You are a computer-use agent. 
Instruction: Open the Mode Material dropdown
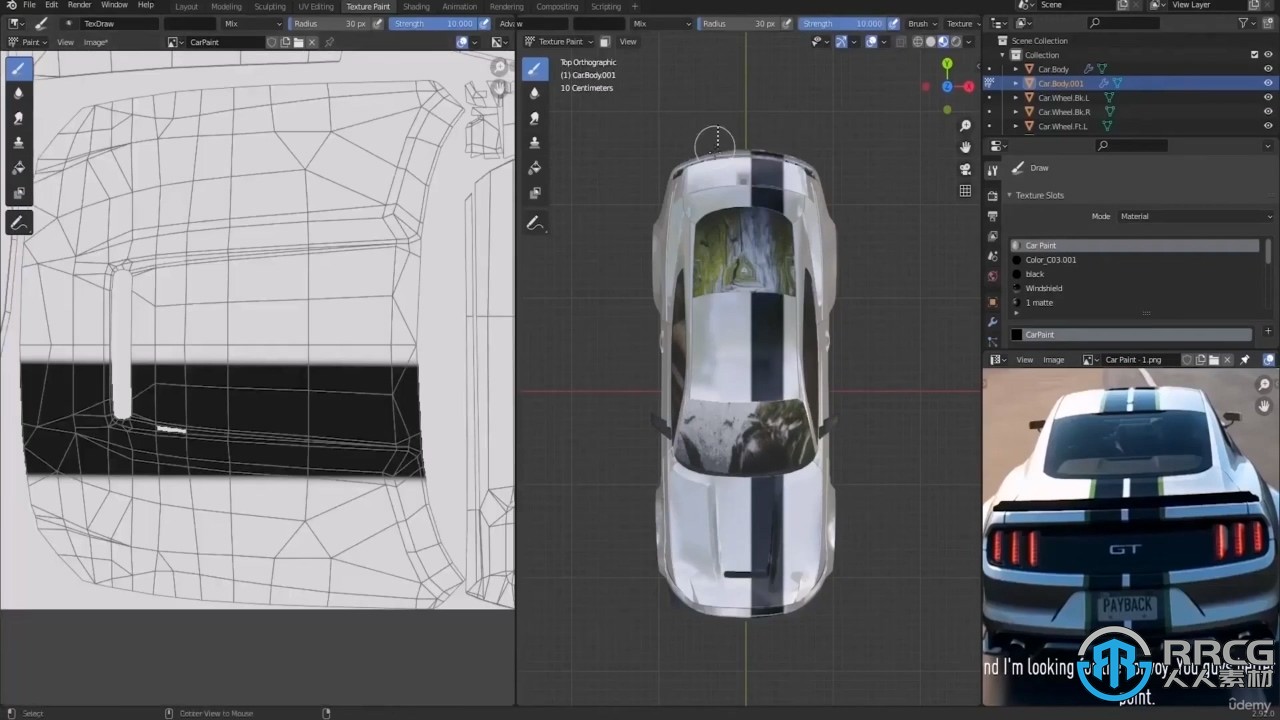point(1194,216)
